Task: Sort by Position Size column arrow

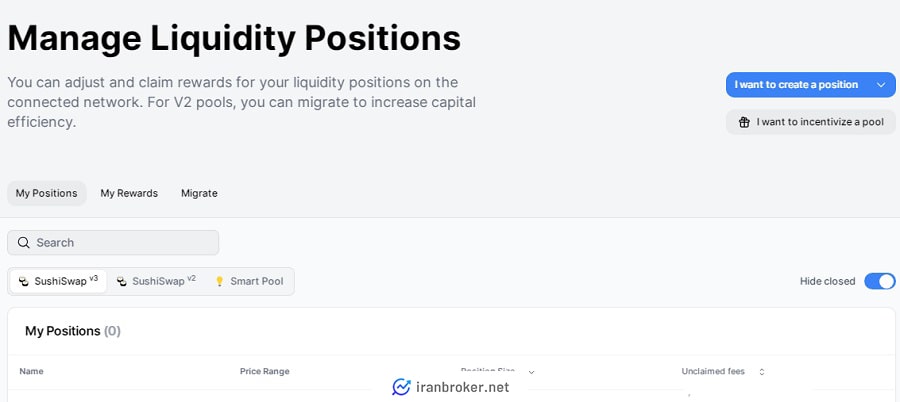Action: pos(531,372)
